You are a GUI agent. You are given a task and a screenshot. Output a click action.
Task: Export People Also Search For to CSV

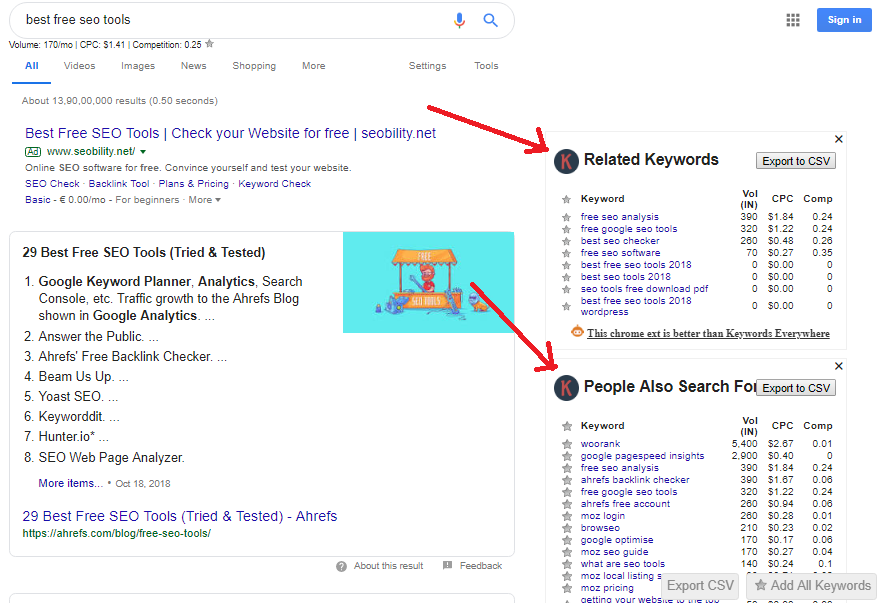[x=796, y=388]
